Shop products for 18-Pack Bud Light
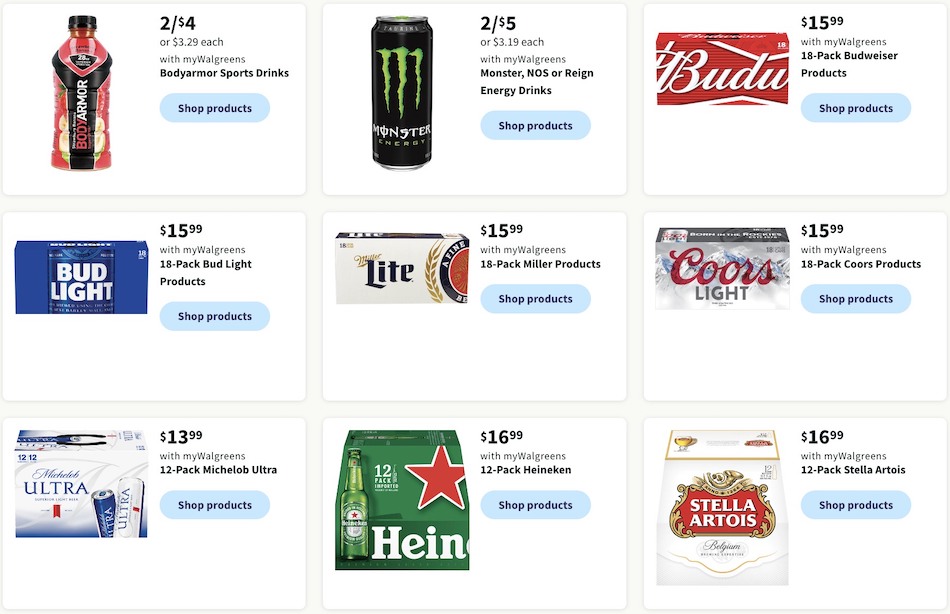Screen dimensions: 950x614 click(x=214, y=316)
